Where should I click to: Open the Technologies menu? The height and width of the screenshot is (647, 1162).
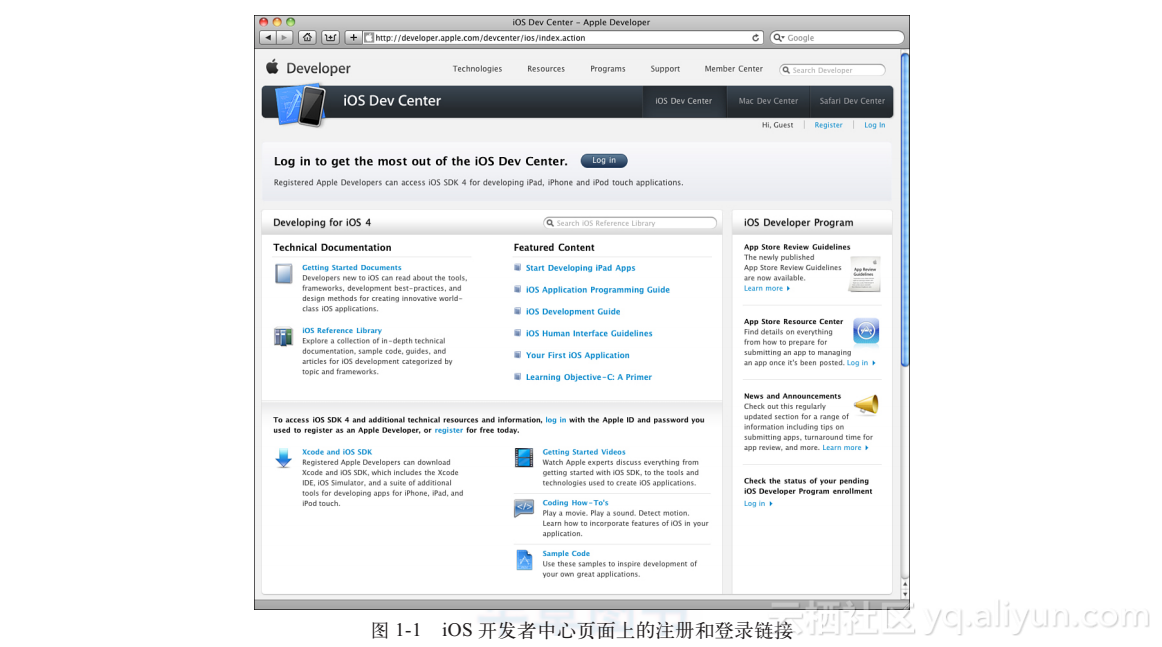coord(477,69)
